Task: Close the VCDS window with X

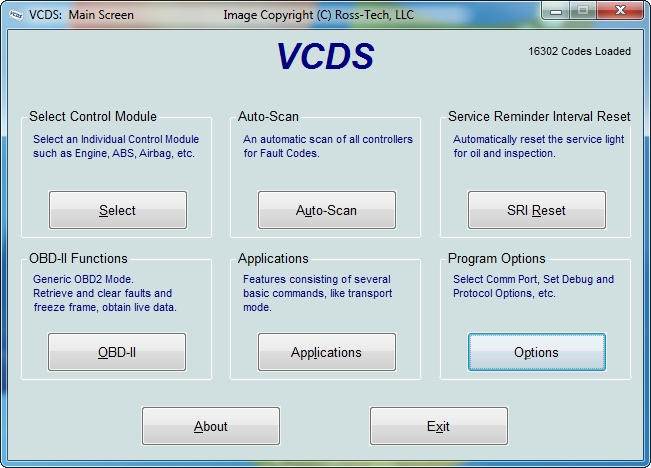Action: click(620, 11)
